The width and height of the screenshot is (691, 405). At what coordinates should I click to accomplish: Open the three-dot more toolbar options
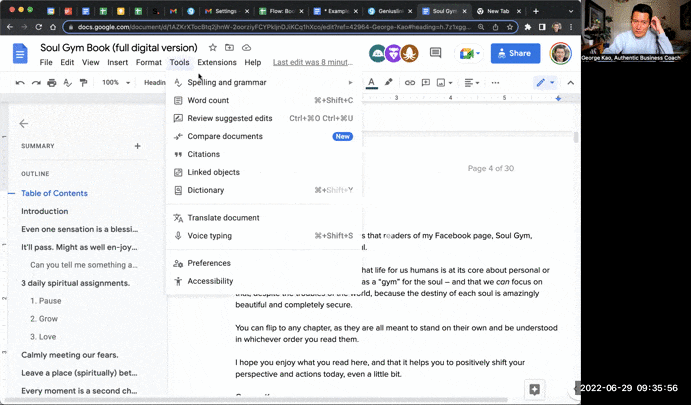click(x=495, y=82)
